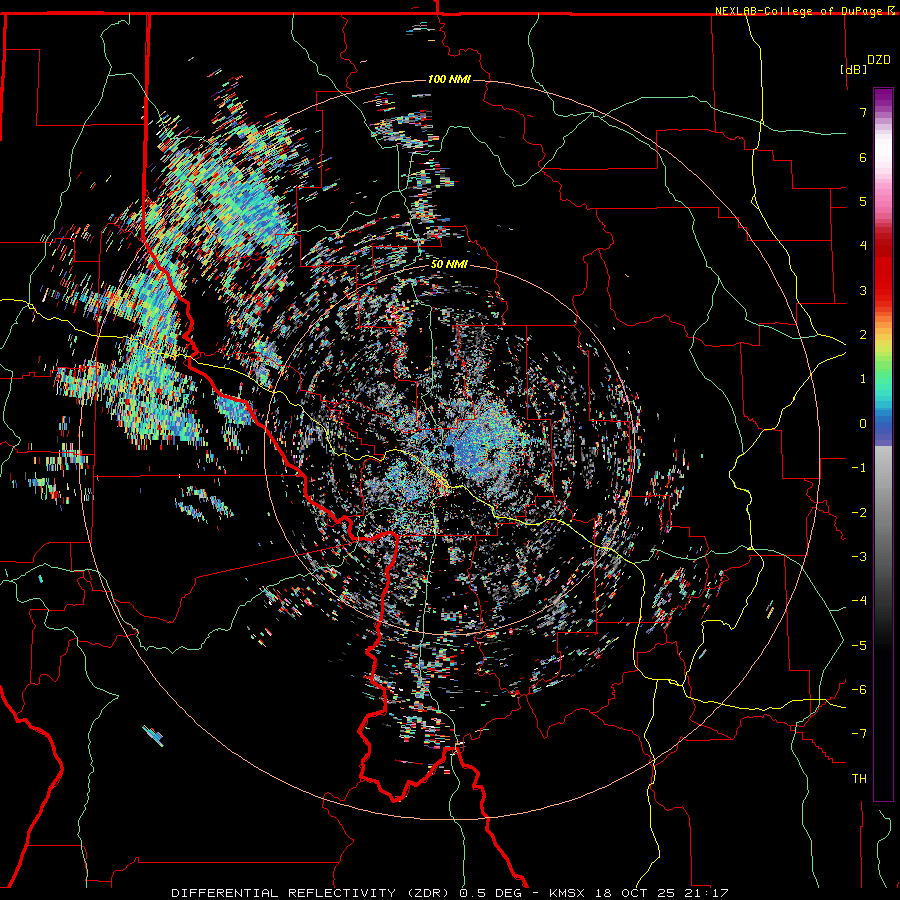The height and width of the screenshot is (900, 900).
Task: Click the 6 value on the color scale
Action: click(863, 157)
